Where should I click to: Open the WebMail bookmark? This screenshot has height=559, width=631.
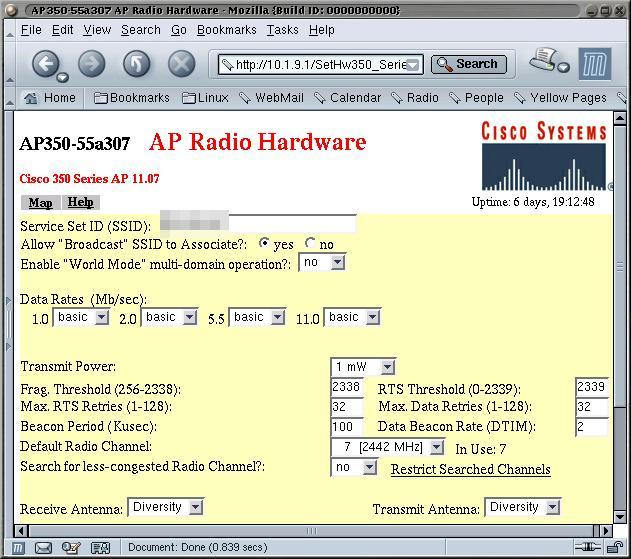[x=271, y=98]
